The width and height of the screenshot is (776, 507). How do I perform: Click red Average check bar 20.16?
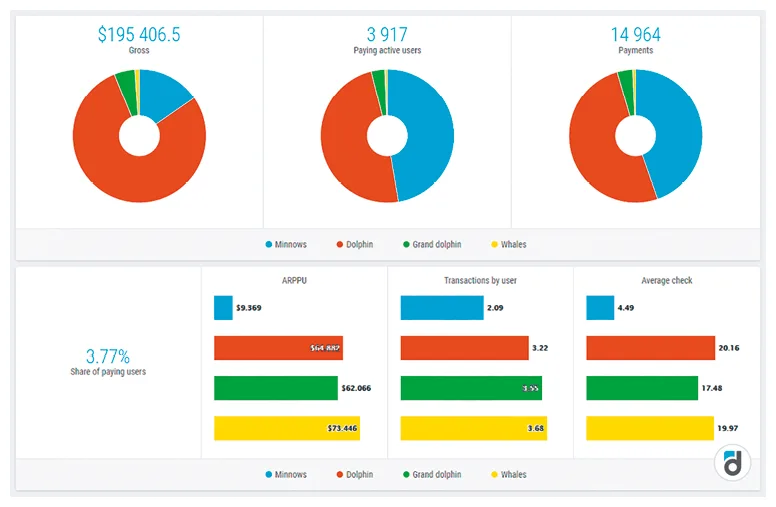pos(650,348)
